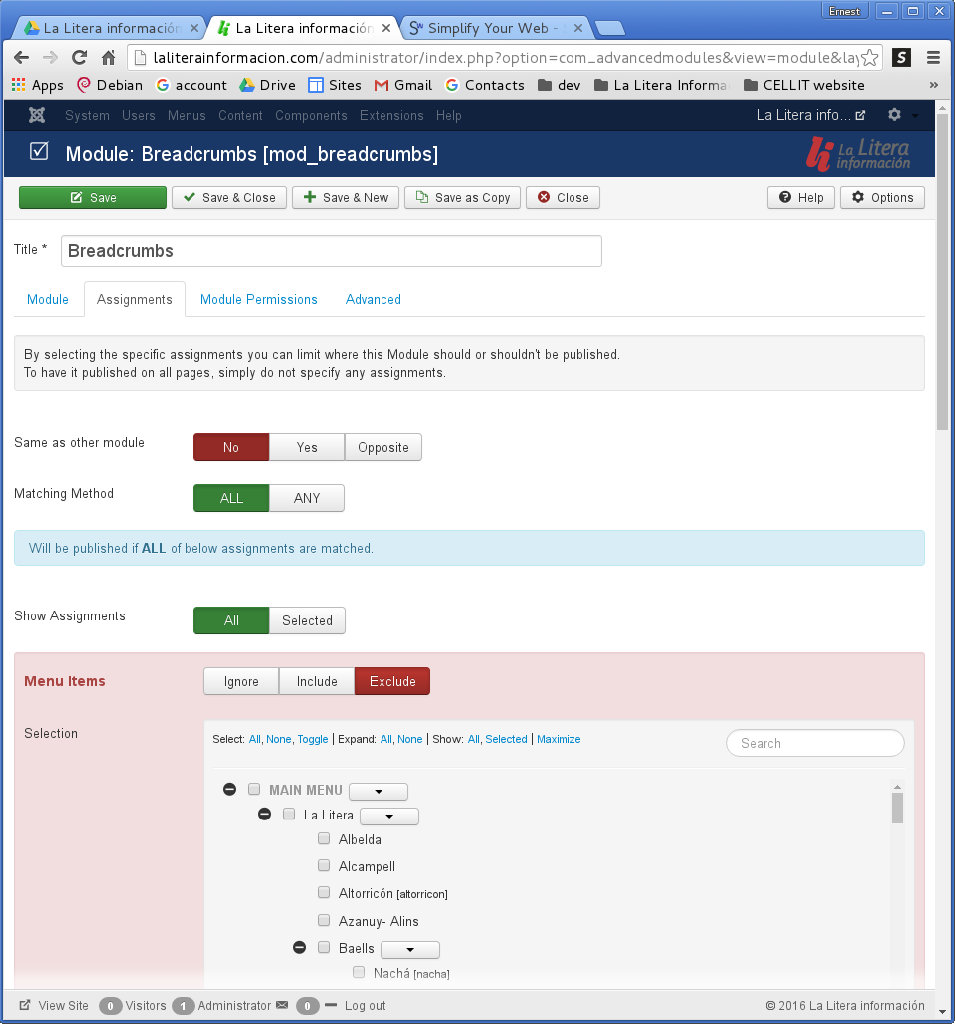955x1024 pixels.
Task: Set Matching Method to ANY
Action: coord(307,498)
